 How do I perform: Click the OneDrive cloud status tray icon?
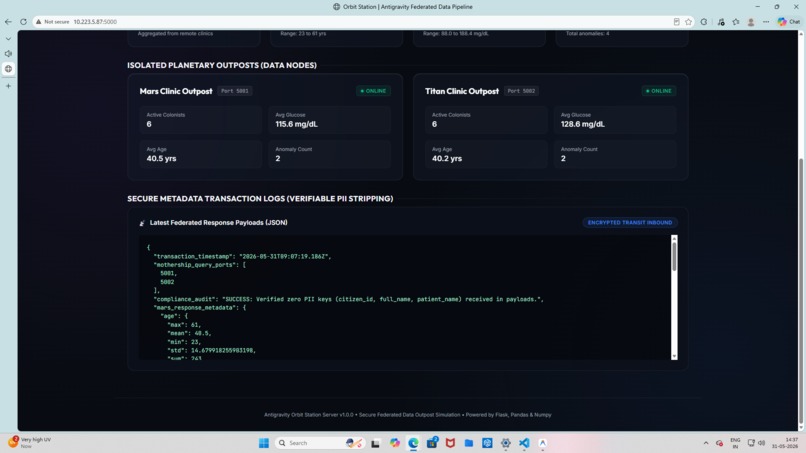point(719,443)
